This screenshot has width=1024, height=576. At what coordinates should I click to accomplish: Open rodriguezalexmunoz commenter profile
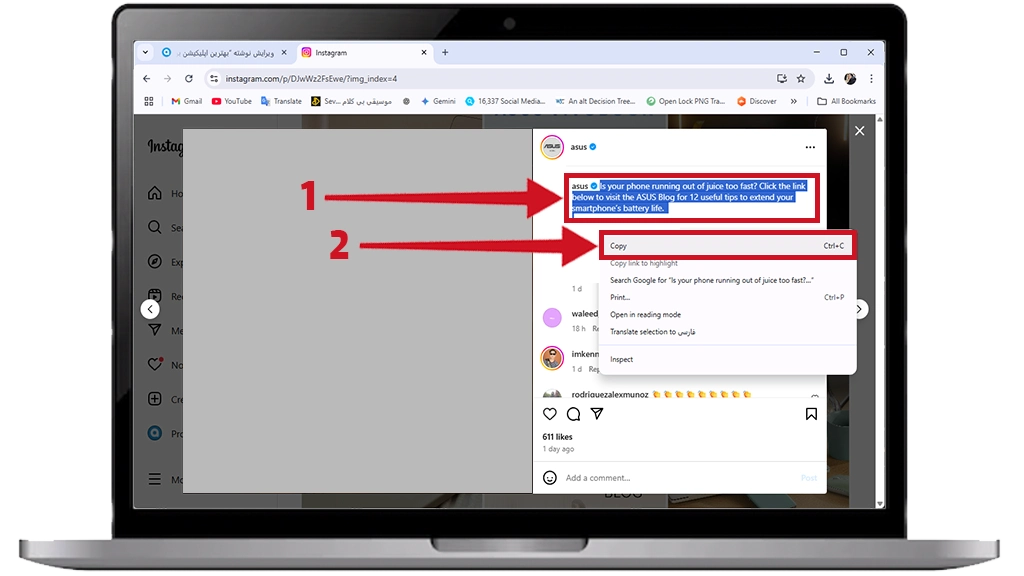coord(610,394)
